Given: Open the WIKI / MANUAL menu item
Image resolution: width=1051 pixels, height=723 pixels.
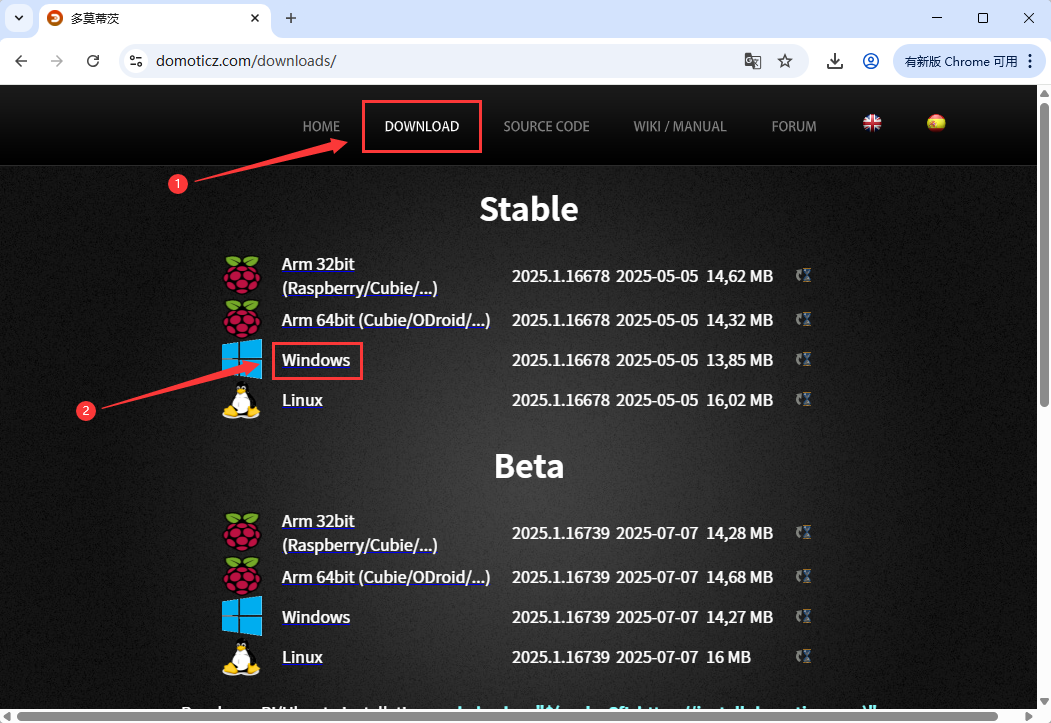Looking at the screenshot, I should 680,127.
